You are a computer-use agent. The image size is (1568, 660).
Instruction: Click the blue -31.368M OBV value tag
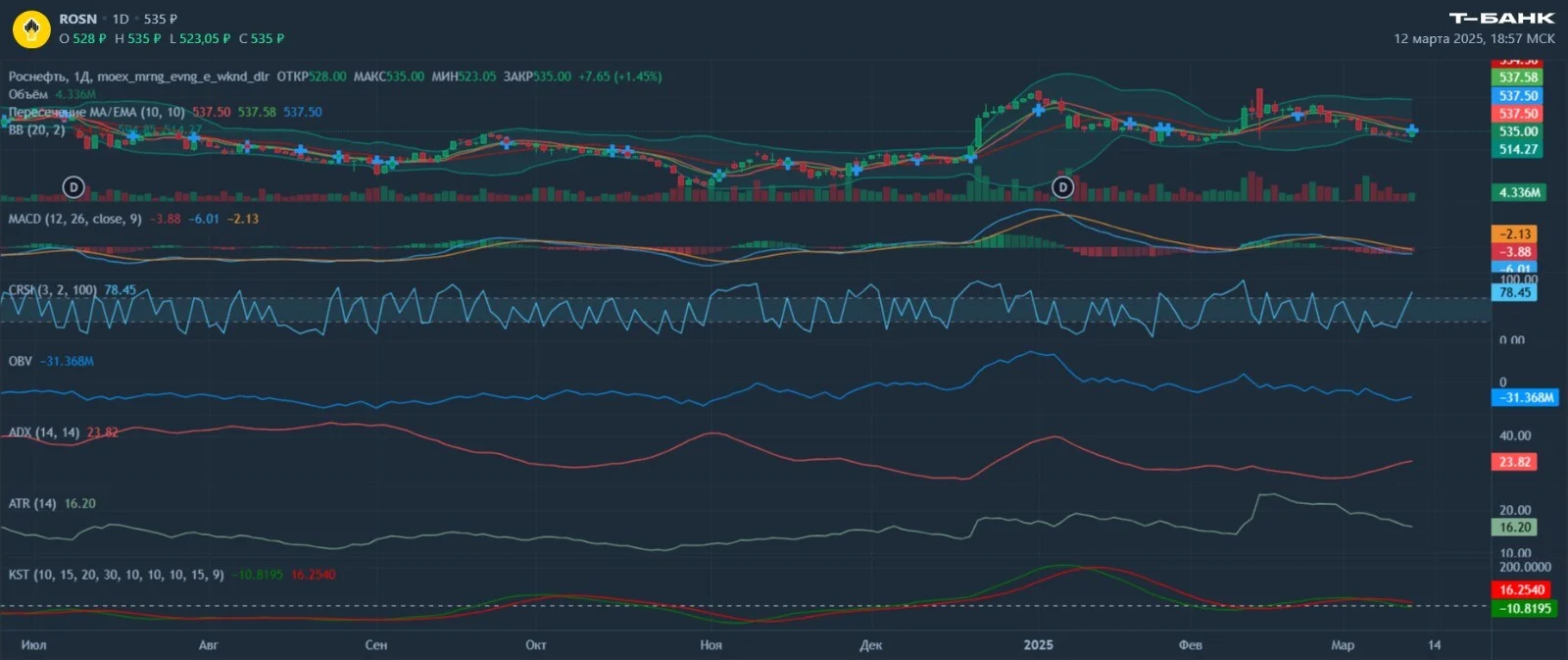[1524, 397]
